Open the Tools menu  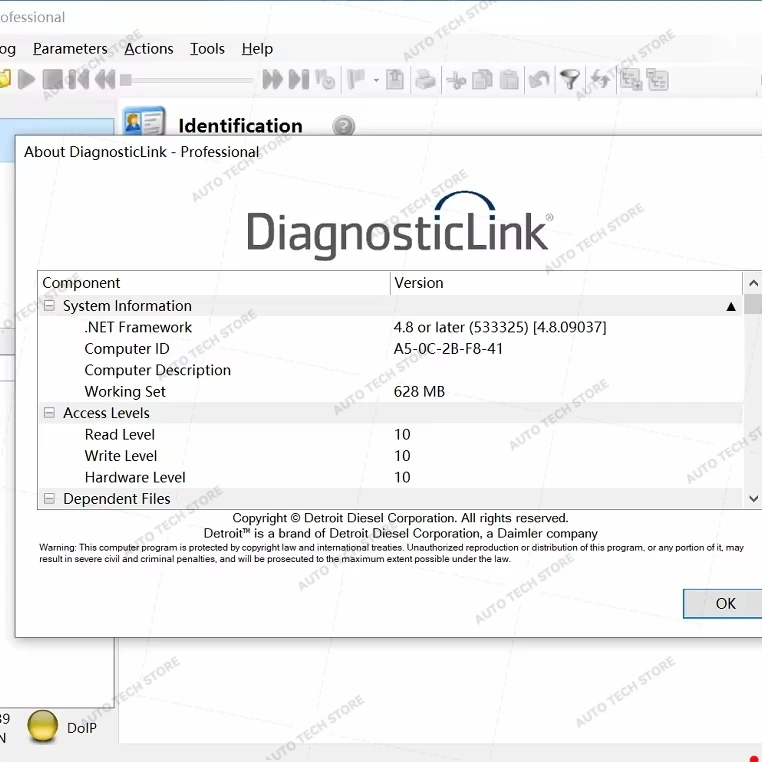click(x=207, y=49)
